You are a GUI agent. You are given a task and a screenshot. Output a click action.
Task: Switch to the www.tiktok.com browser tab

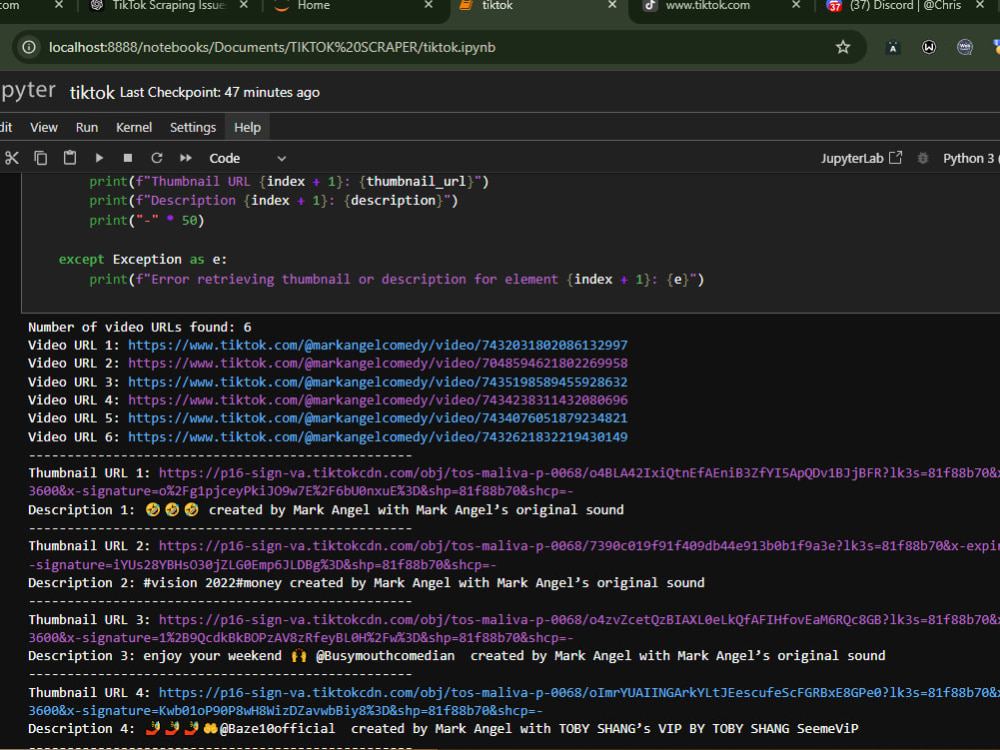click(x=708, y=6)
